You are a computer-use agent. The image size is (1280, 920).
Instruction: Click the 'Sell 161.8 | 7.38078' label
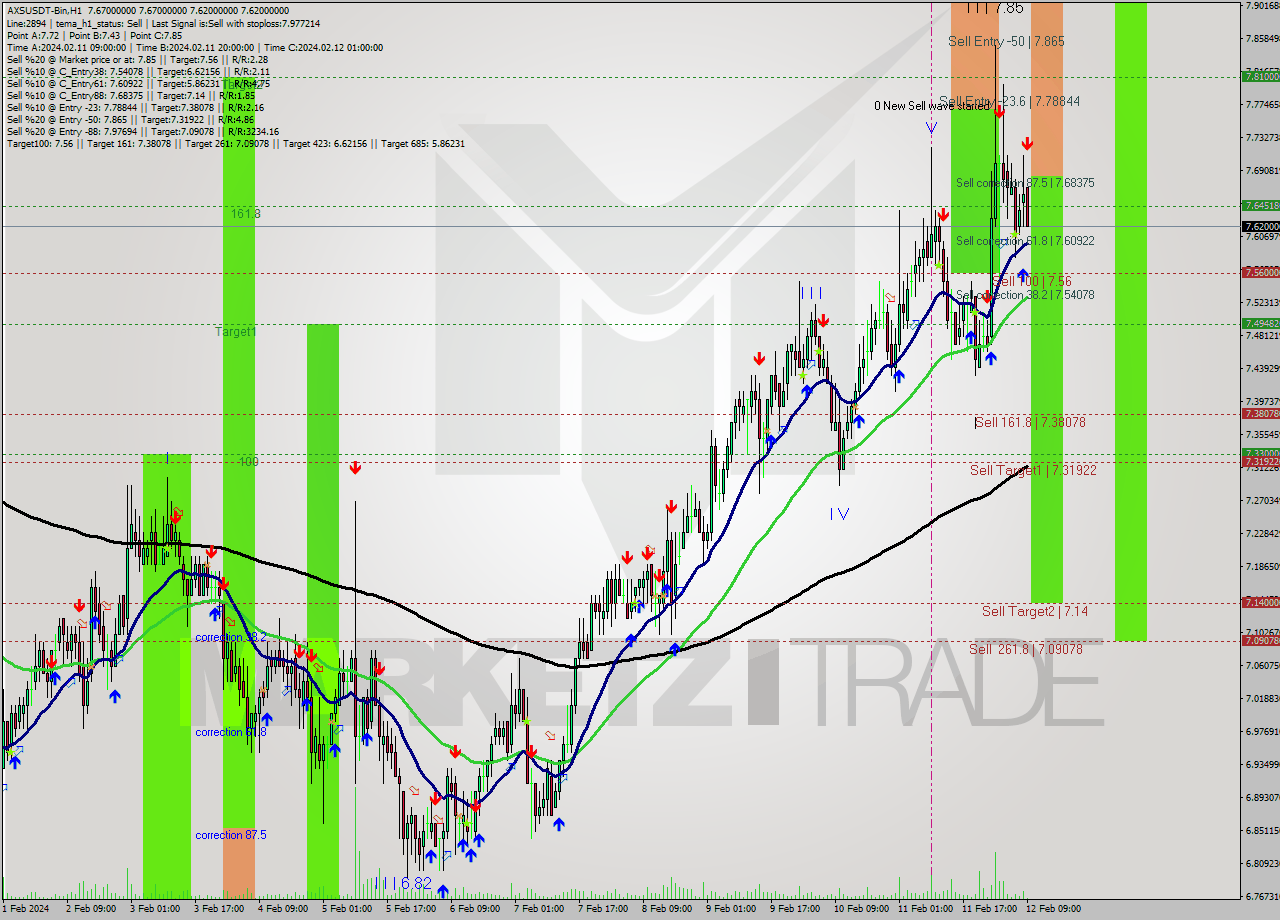(x=1030, y=423)
